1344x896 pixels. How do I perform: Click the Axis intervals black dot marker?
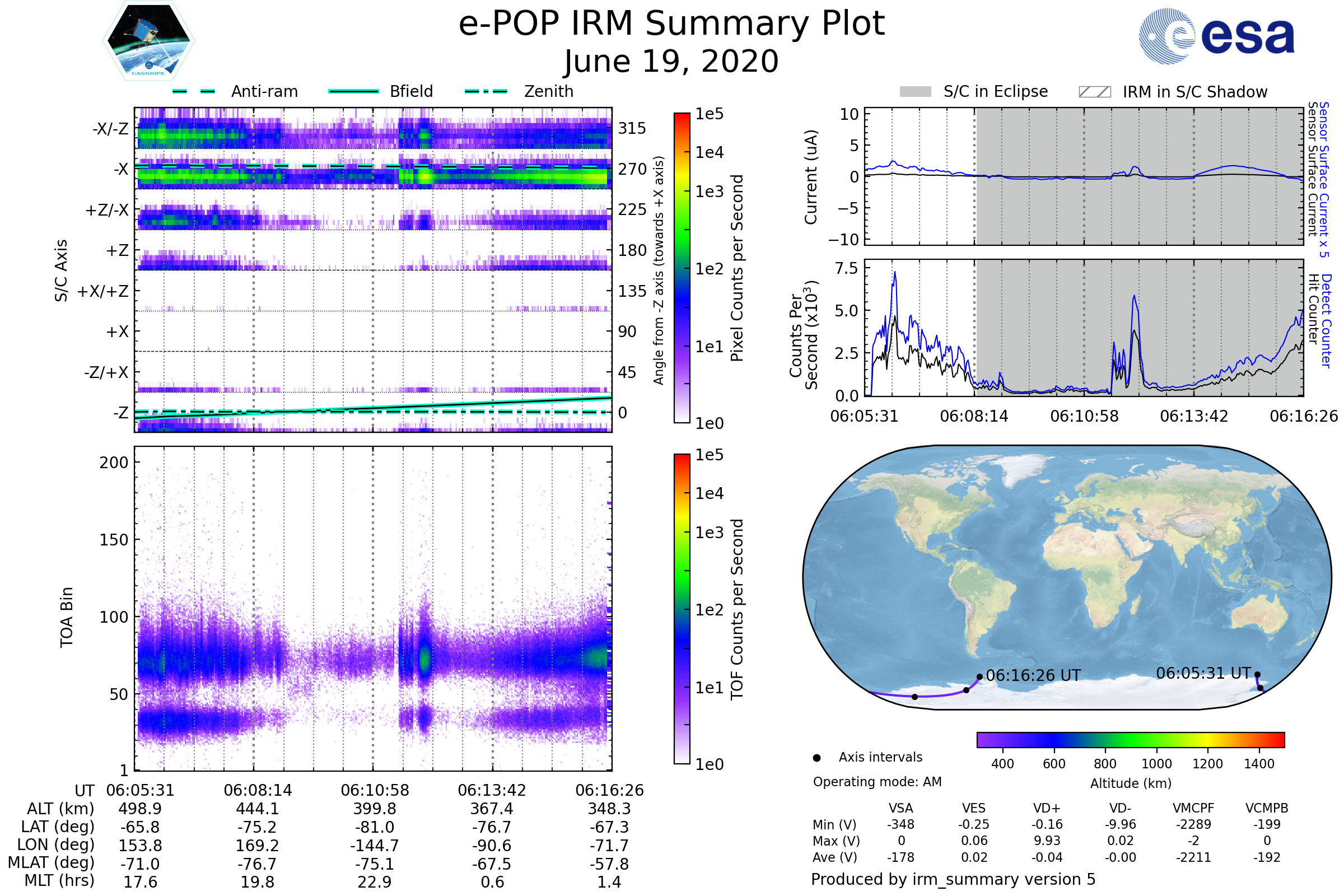816,758
